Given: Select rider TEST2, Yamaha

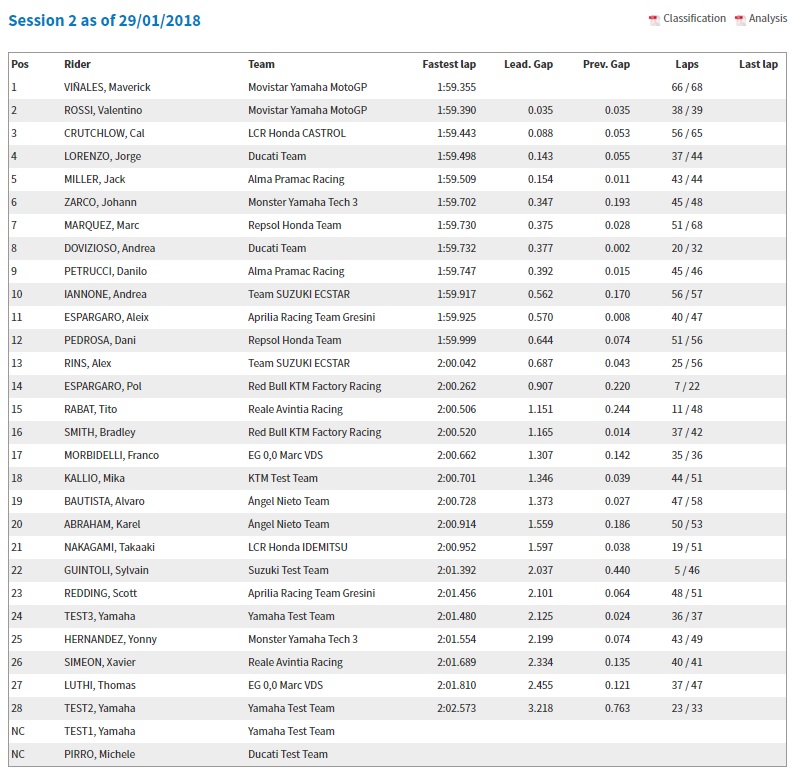Looking at the screenshot, I should coord(100,708).
